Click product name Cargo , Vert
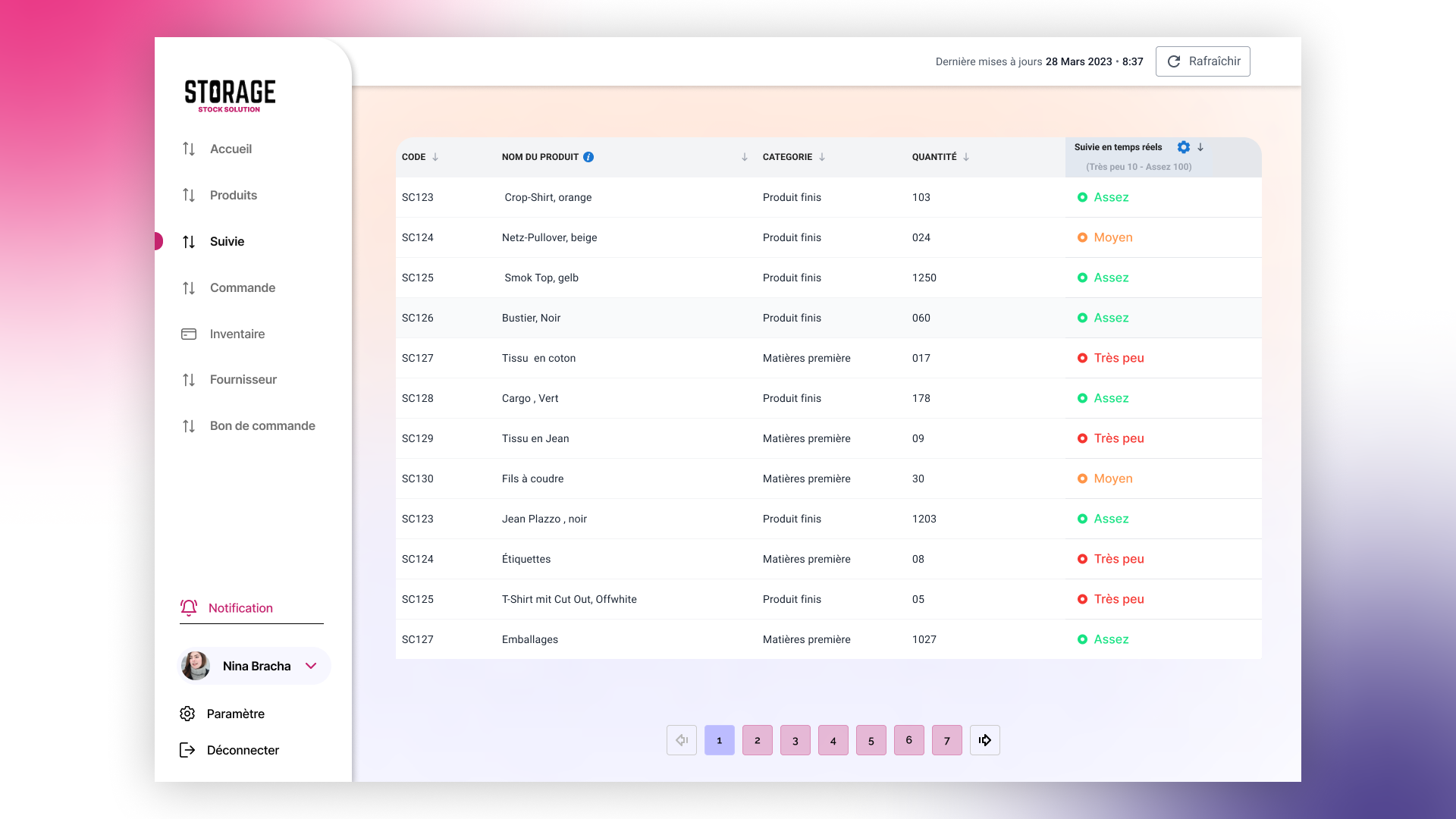1456x819 pixels. click(530, 398)
